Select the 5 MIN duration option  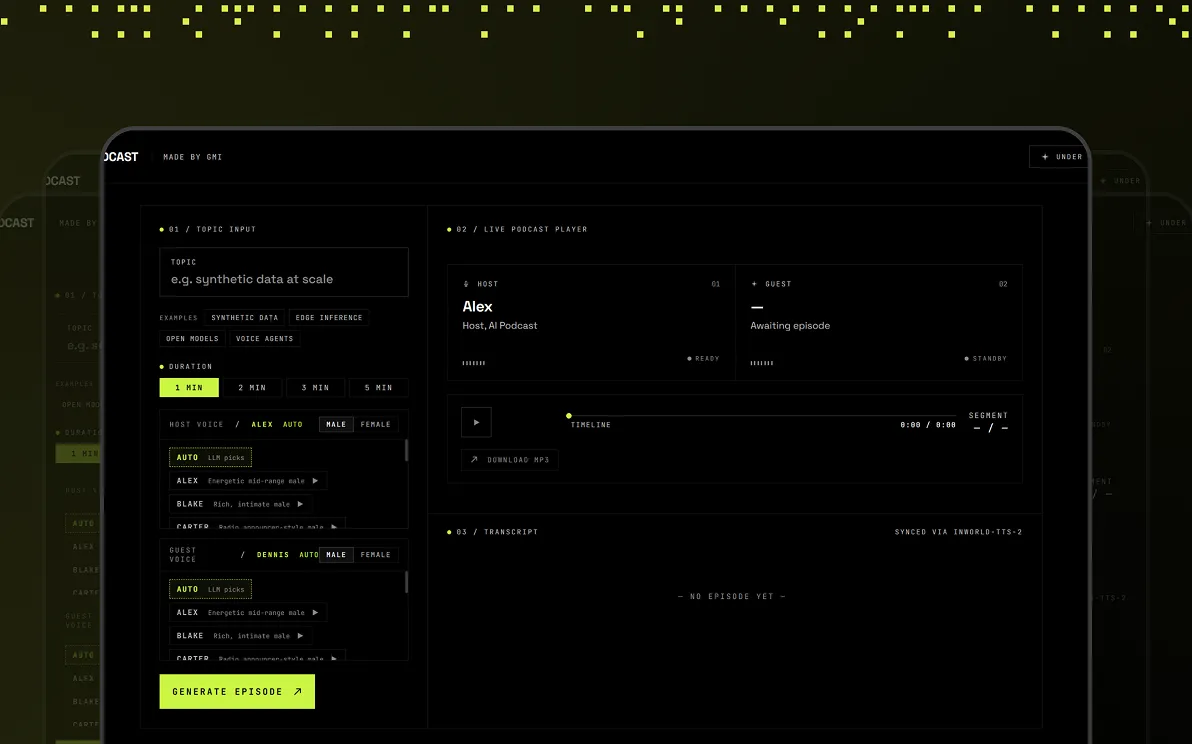pos(379,388)
